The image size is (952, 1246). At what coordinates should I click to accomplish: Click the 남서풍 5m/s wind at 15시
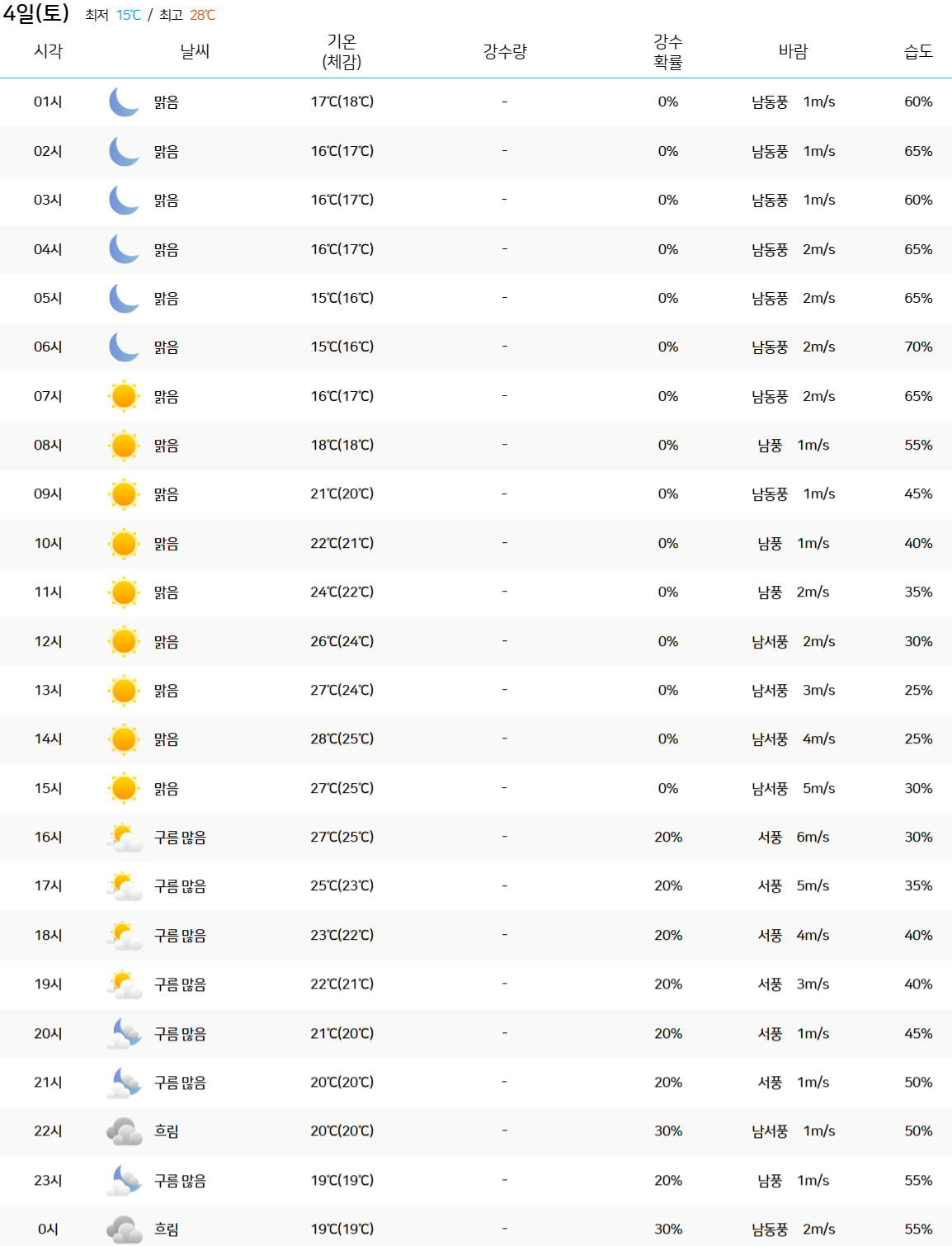pos(794,788)
